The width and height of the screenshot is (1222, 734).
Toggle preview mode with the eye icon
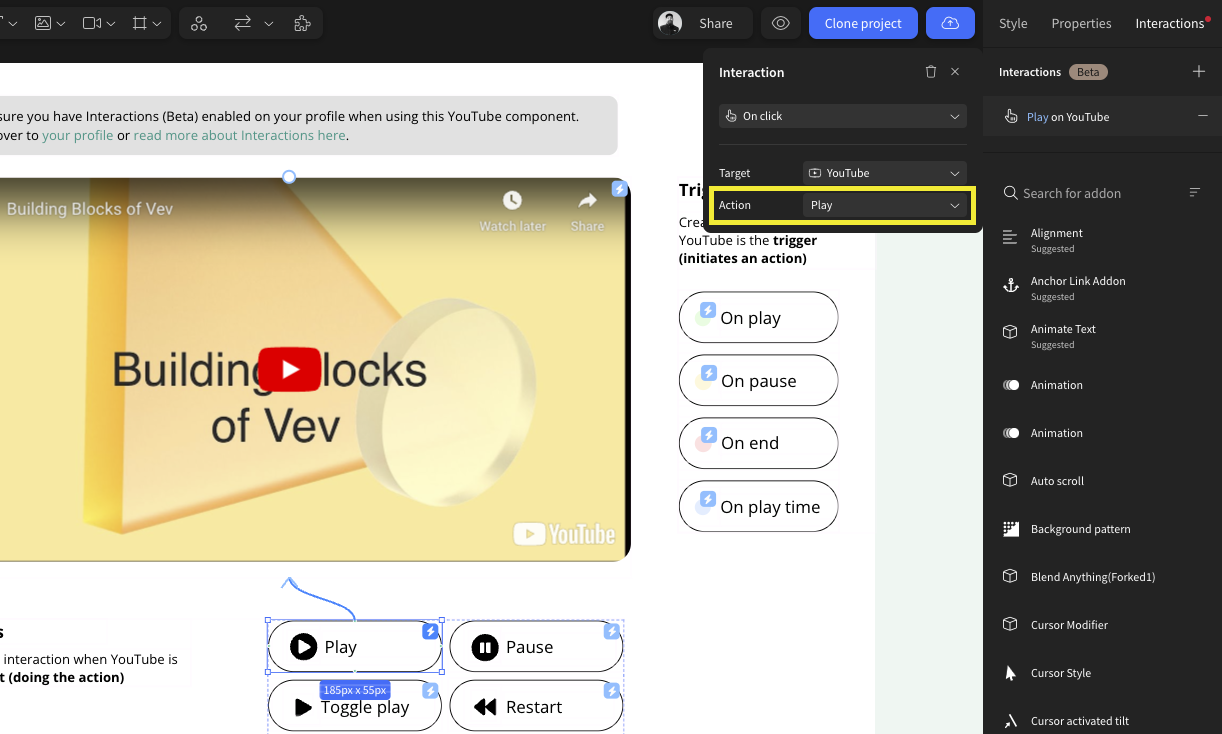coord(781,23)
